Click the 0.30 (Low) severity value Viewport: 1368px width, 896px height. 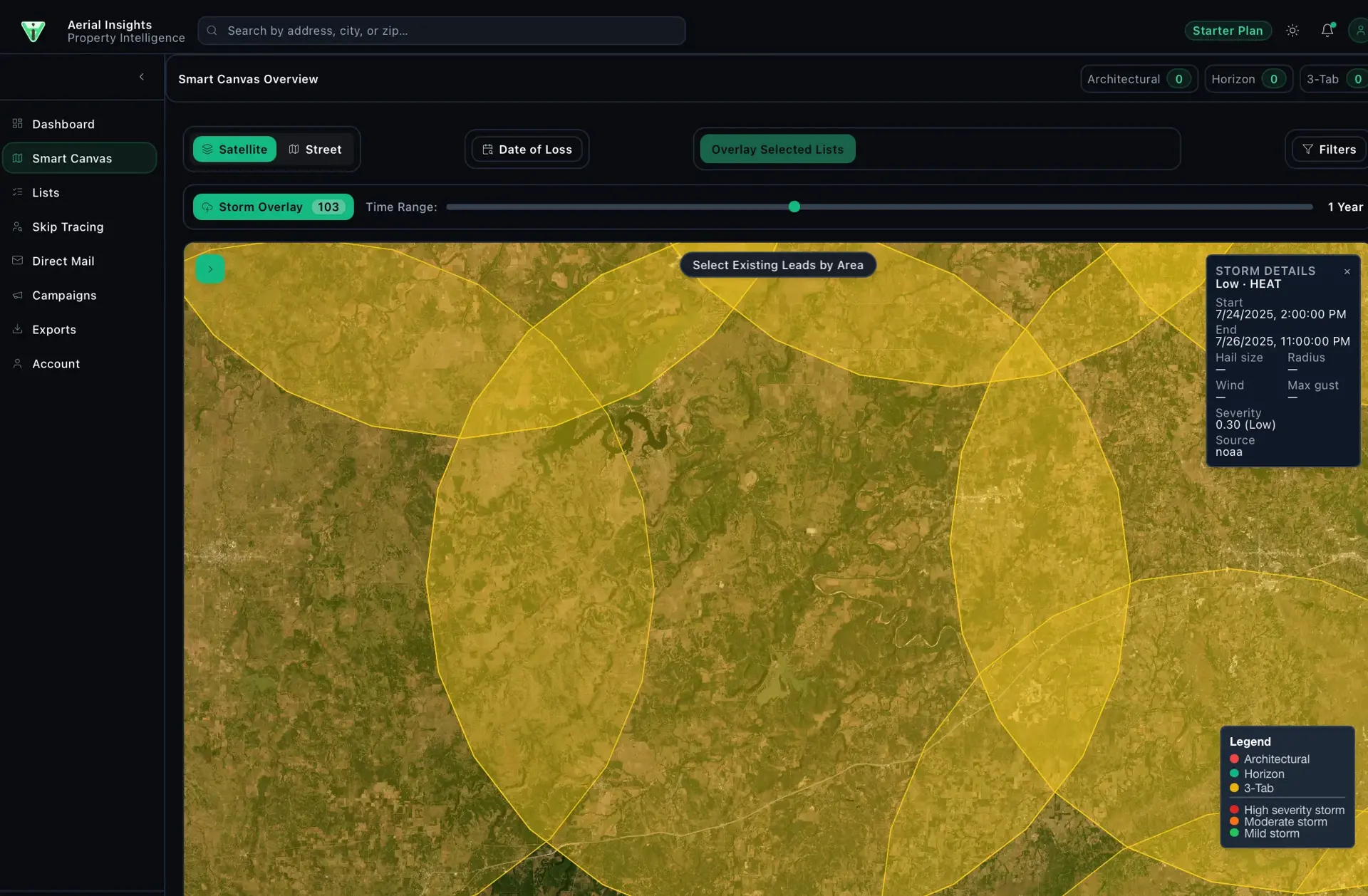point(1245,424)
